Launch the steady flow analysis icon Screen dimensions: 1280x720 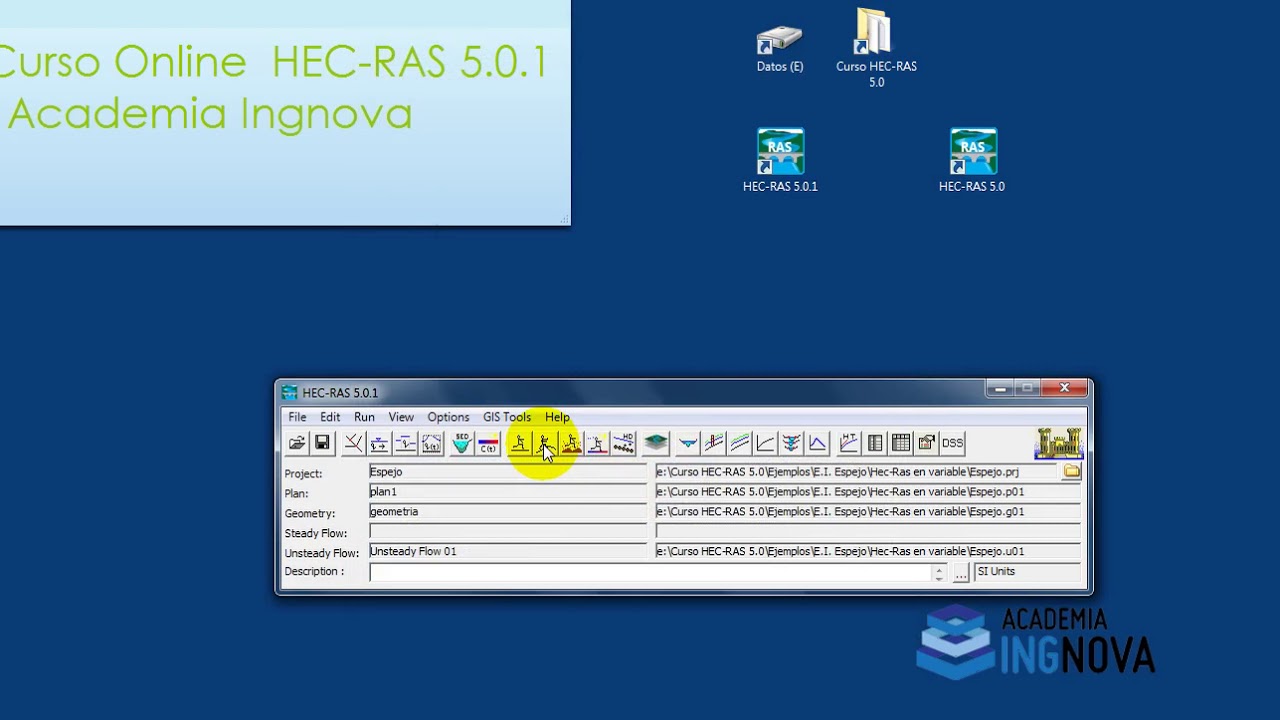tap(519, 443)
